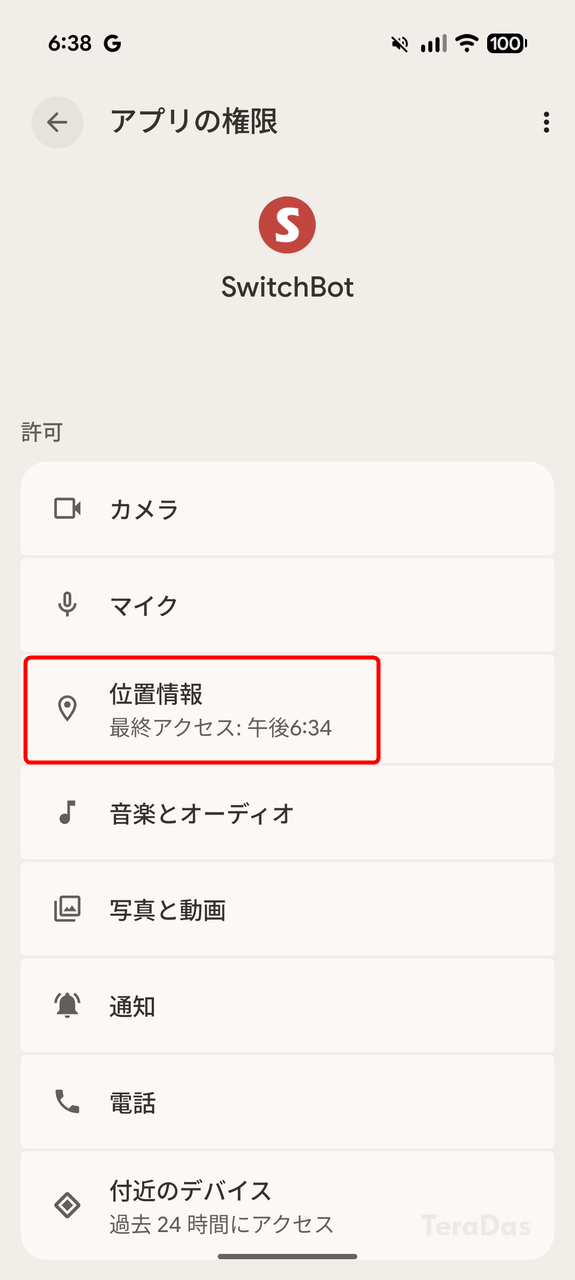This screenshot has height=1280, width=575.
Task: Open the カメラ permission
Action: (x=287, y=509)
